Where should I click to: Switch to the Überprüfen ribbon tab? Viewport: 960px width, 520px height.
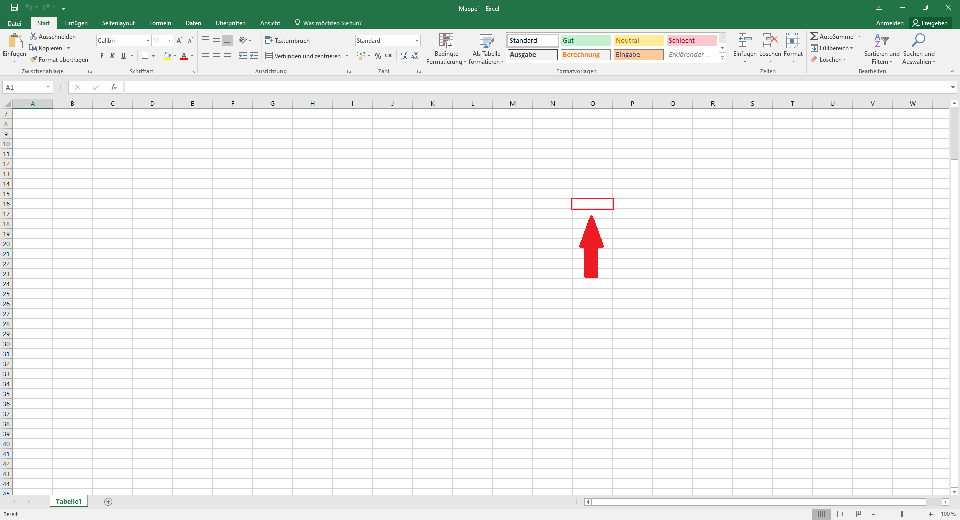pyautogui.click(x=230, y=23)
